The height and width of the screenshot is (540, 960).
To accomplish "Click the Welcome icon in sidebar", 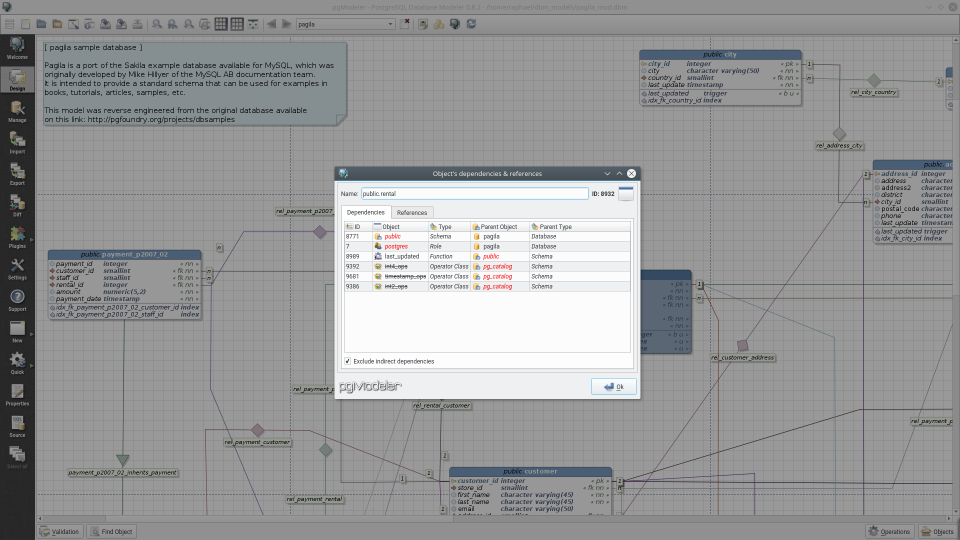I will coord(17,46).
